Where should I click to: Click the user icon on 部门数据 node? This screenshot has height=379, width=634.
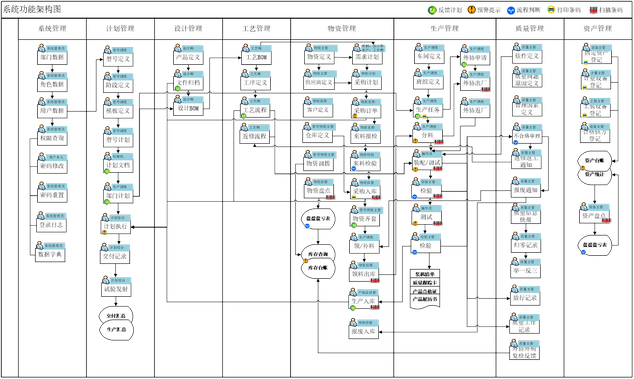(42, 49)
